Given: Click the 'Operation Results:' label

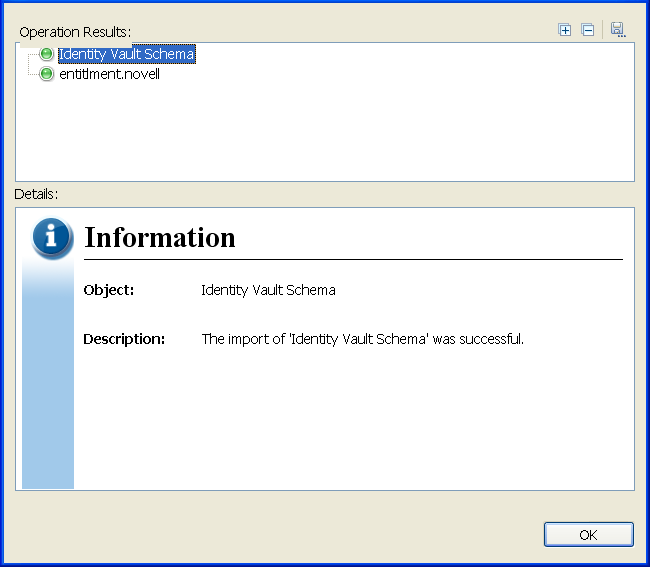Looking at the screenshot, I should point(75,32).
